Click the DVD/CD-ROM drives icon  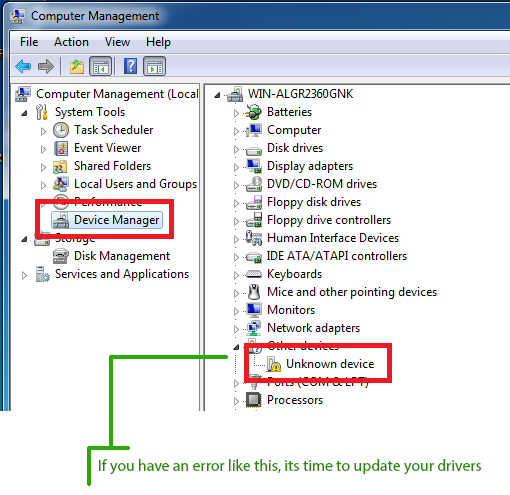coord(254,184)
